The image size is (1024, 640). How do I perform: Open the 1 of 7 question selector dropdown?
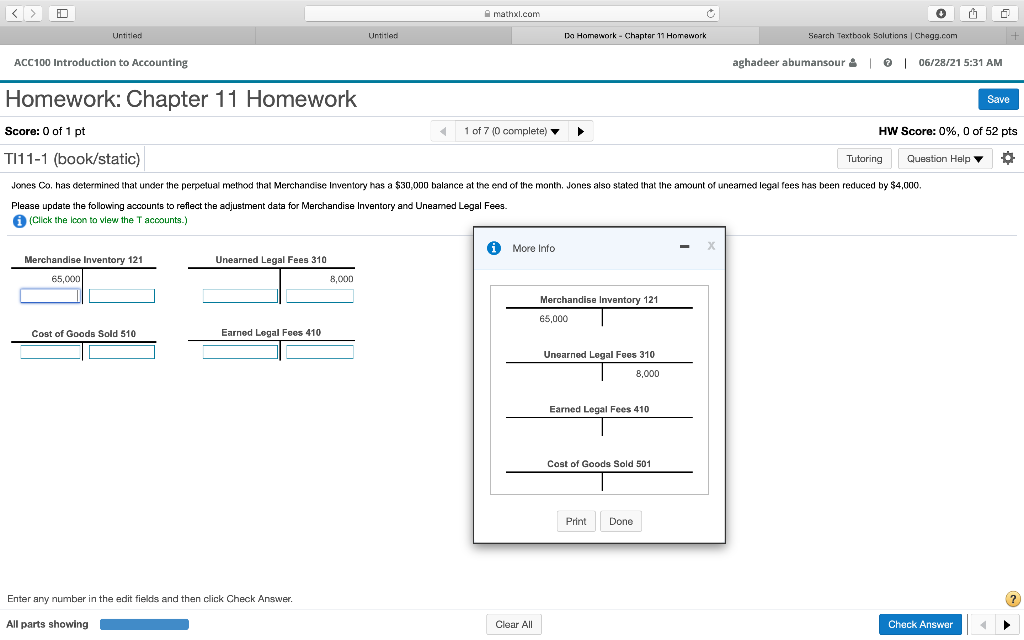coord(511,130)
